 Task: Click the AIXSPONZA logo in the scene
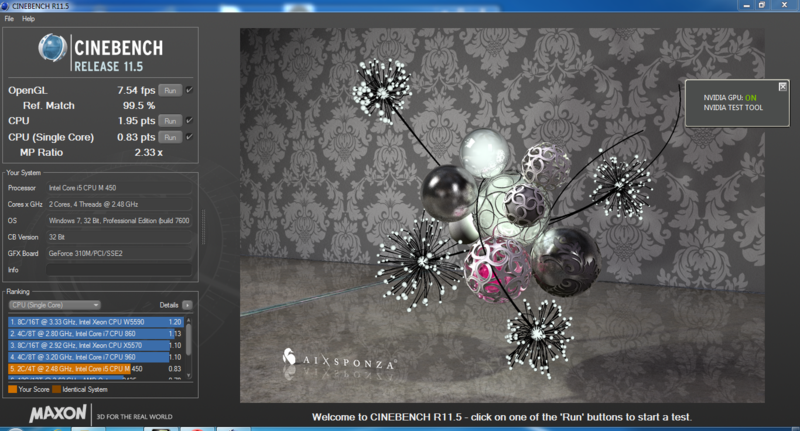[x=339, y=360]
